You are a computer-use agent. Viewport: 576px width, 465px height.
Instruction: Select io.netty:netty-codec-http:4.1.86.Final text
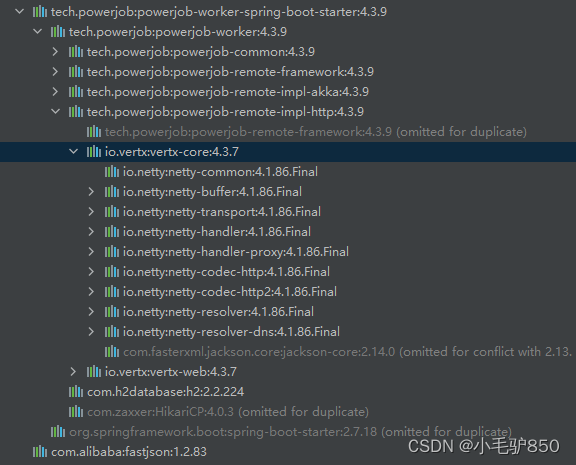226,272
